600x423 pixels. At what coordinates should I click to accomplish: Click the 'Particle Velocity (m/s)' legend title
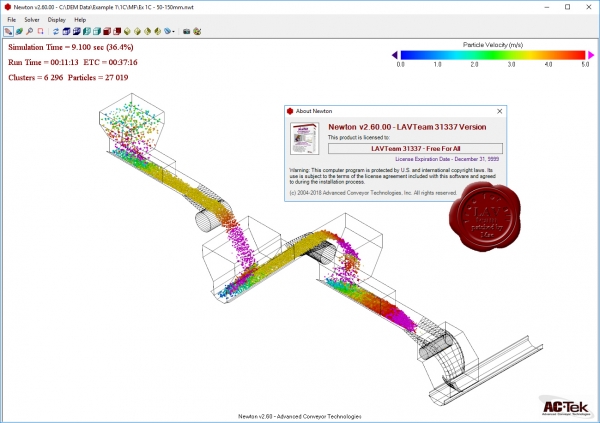point(493,45)
